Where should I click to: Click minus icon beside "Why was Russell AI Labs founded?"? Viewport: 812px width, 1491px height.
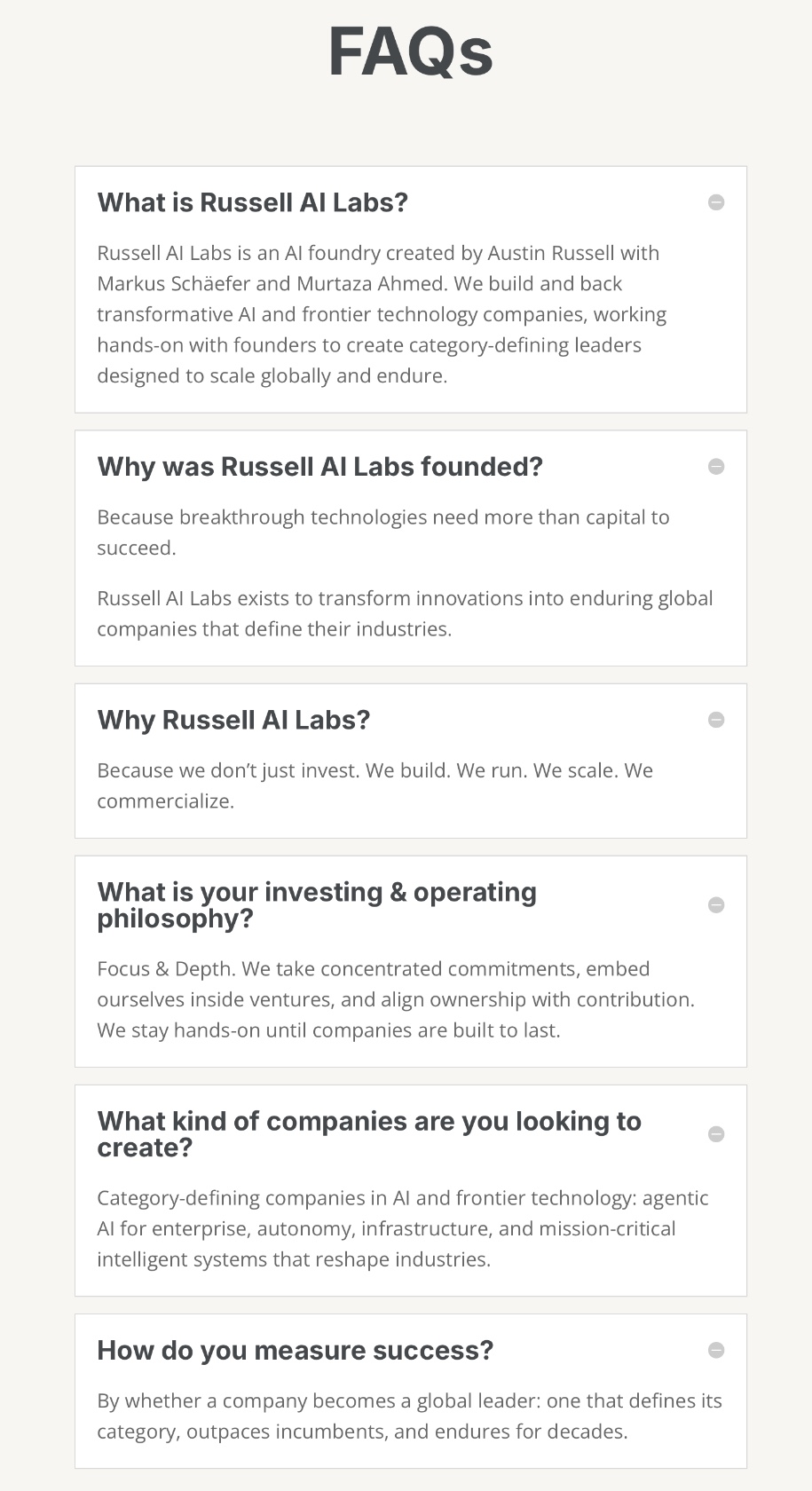[716, 467]
